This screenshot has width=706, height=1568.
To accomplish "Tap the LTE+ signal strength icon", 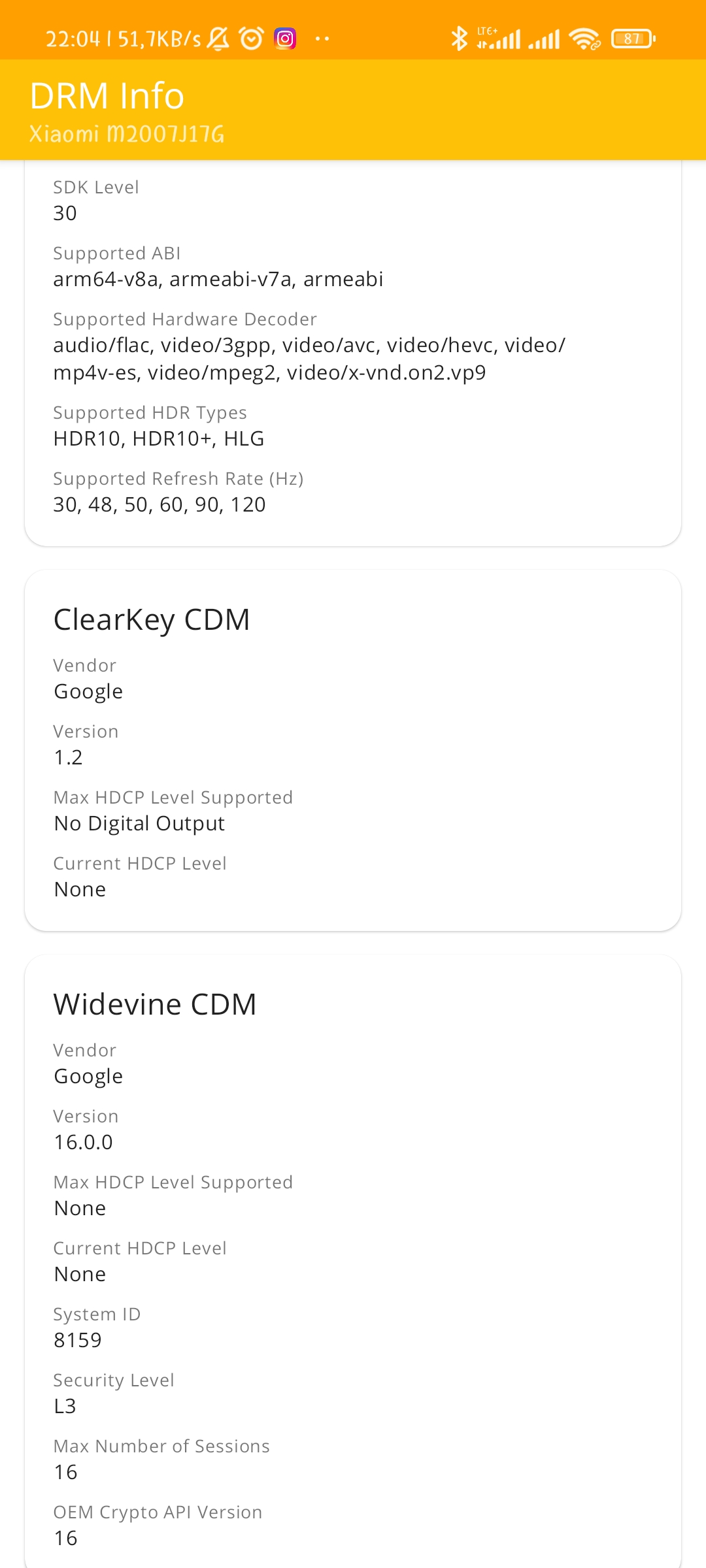I will 499,39.
